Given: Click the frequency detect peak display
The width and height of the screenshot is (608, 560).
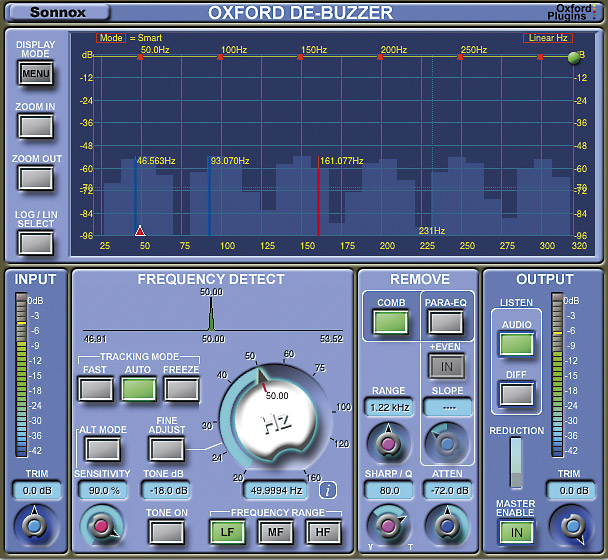Looking at the screenshot, I should click(x=212, y=316).
